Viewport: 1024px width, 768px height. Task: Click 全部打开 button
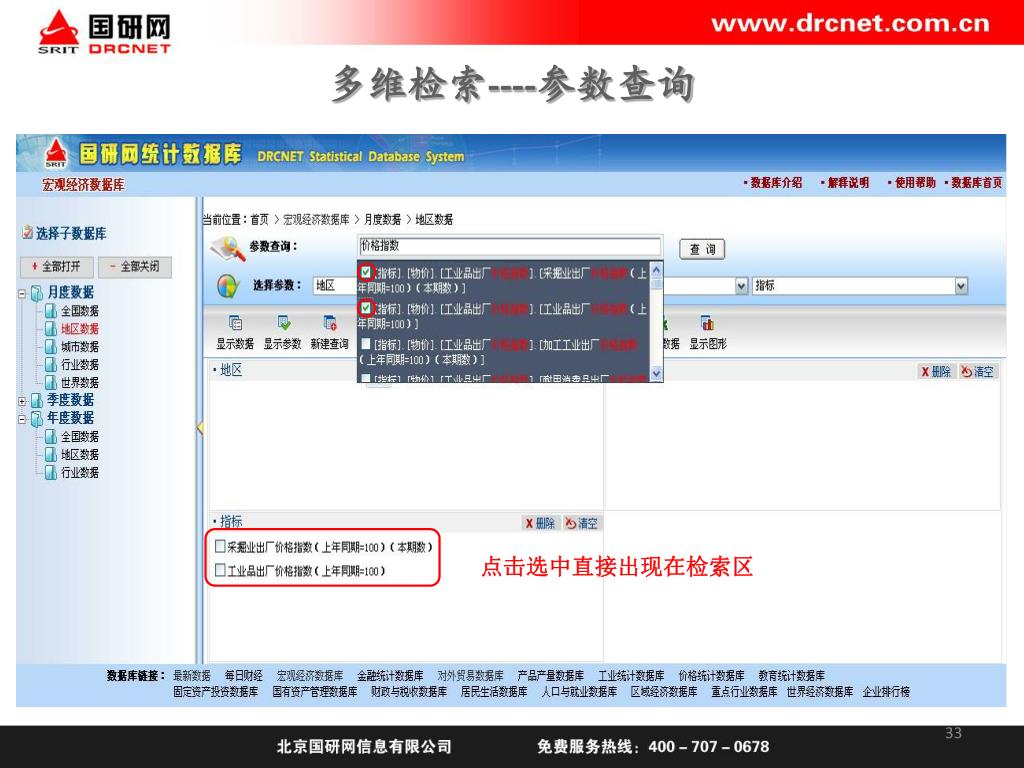pos(57,266)
